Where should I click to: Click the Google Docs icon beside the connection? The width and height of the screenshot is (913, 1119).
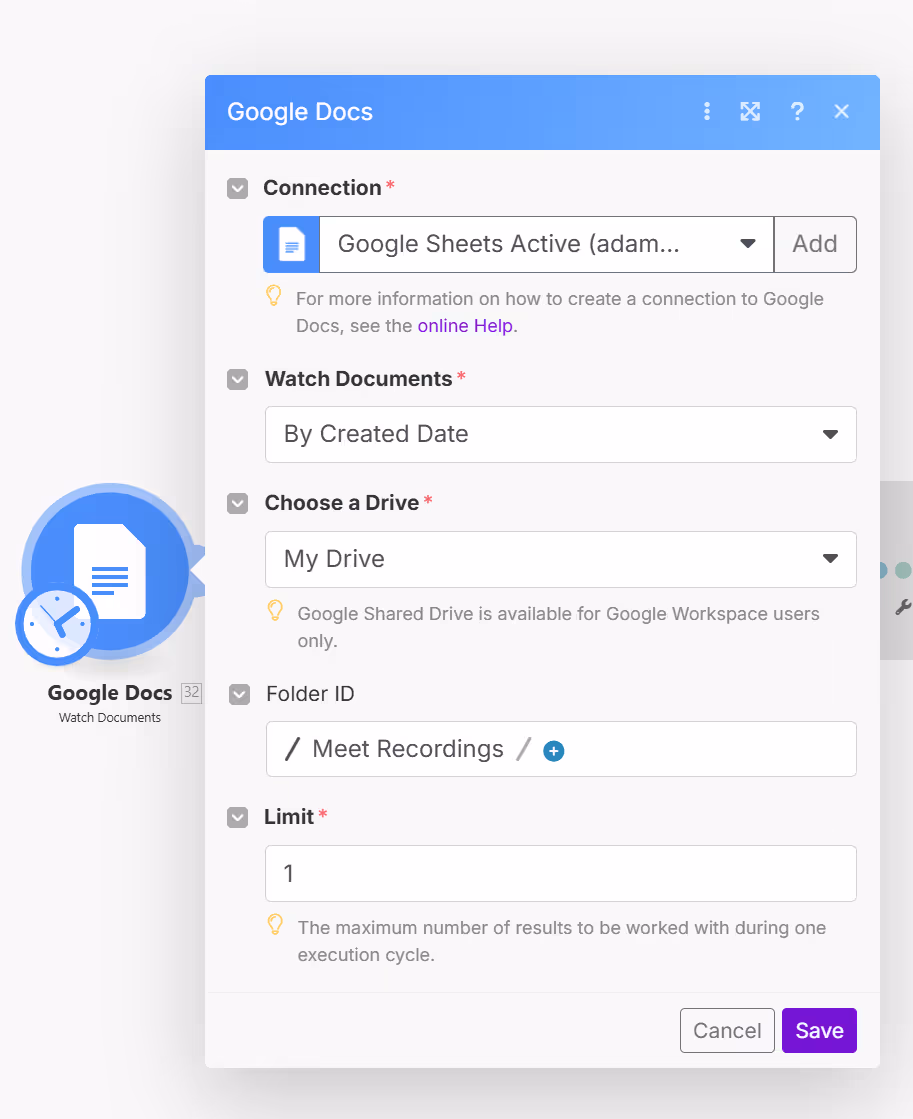tap(291, 244)
